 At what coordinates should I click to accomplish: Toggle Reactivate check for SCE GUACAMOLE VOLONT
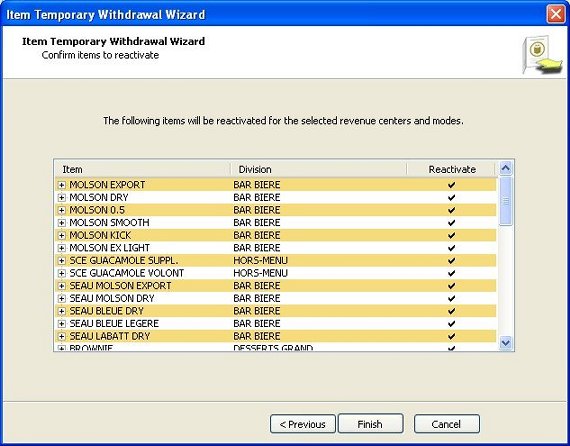(x=451, y=273)
